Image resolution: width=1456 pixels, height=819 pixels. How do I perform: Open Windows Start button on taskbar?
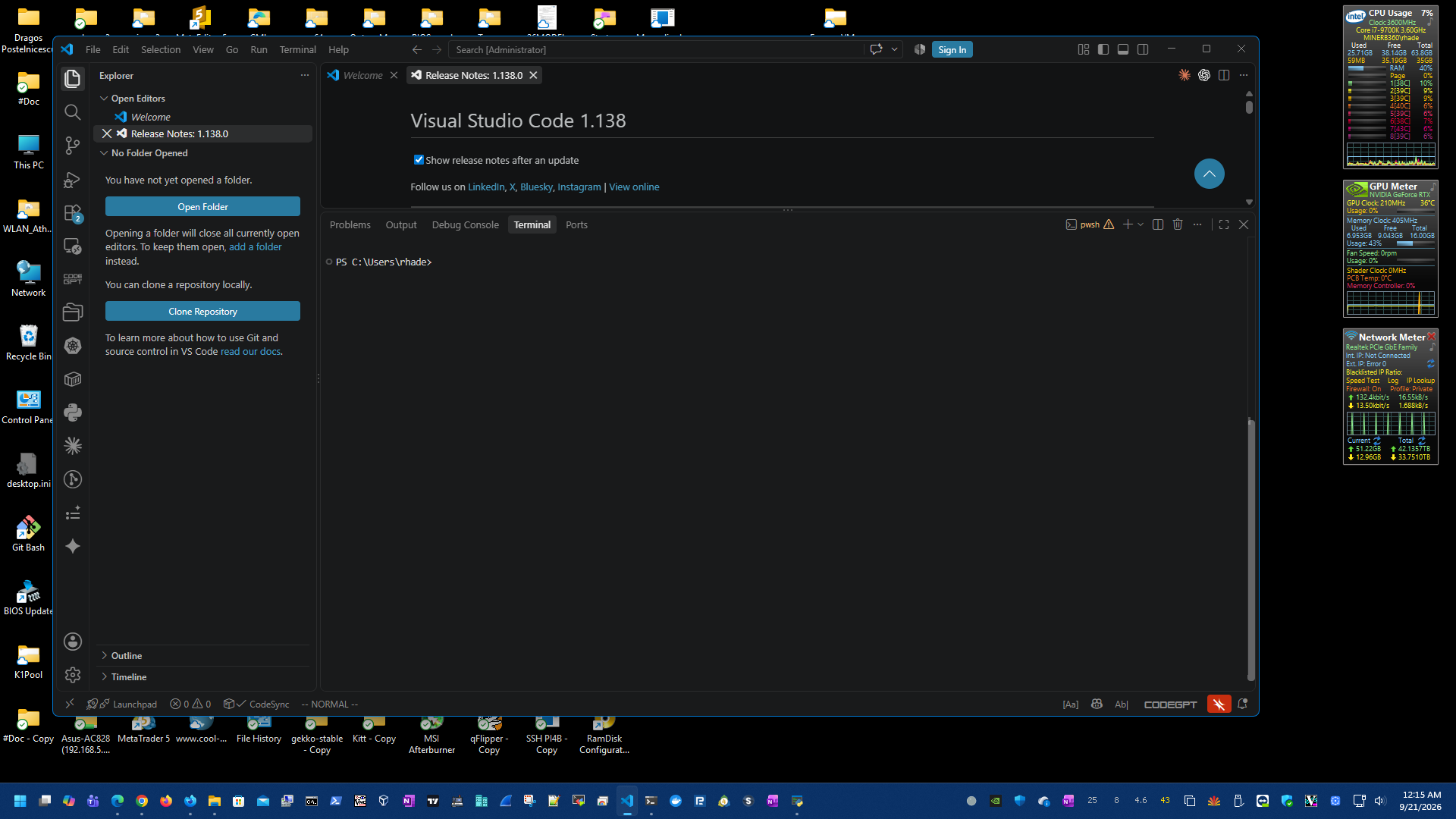coord(20,801)
